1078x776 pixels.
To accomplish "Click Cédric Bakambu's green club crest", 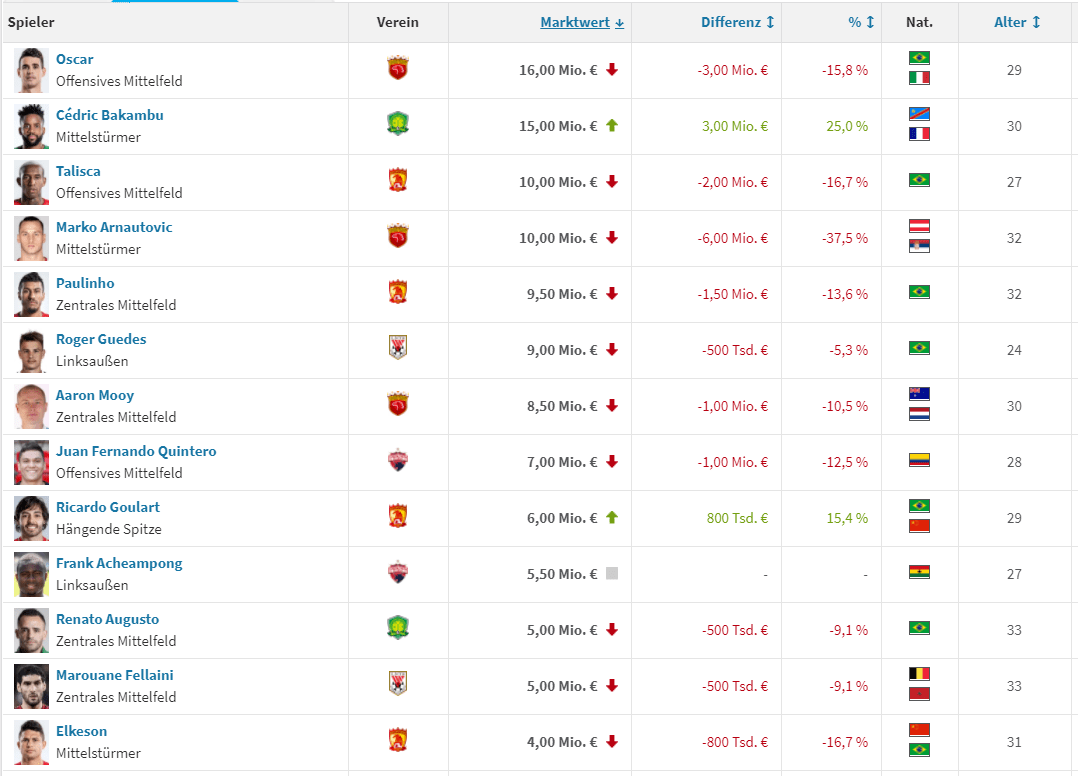I will (398, 125).
